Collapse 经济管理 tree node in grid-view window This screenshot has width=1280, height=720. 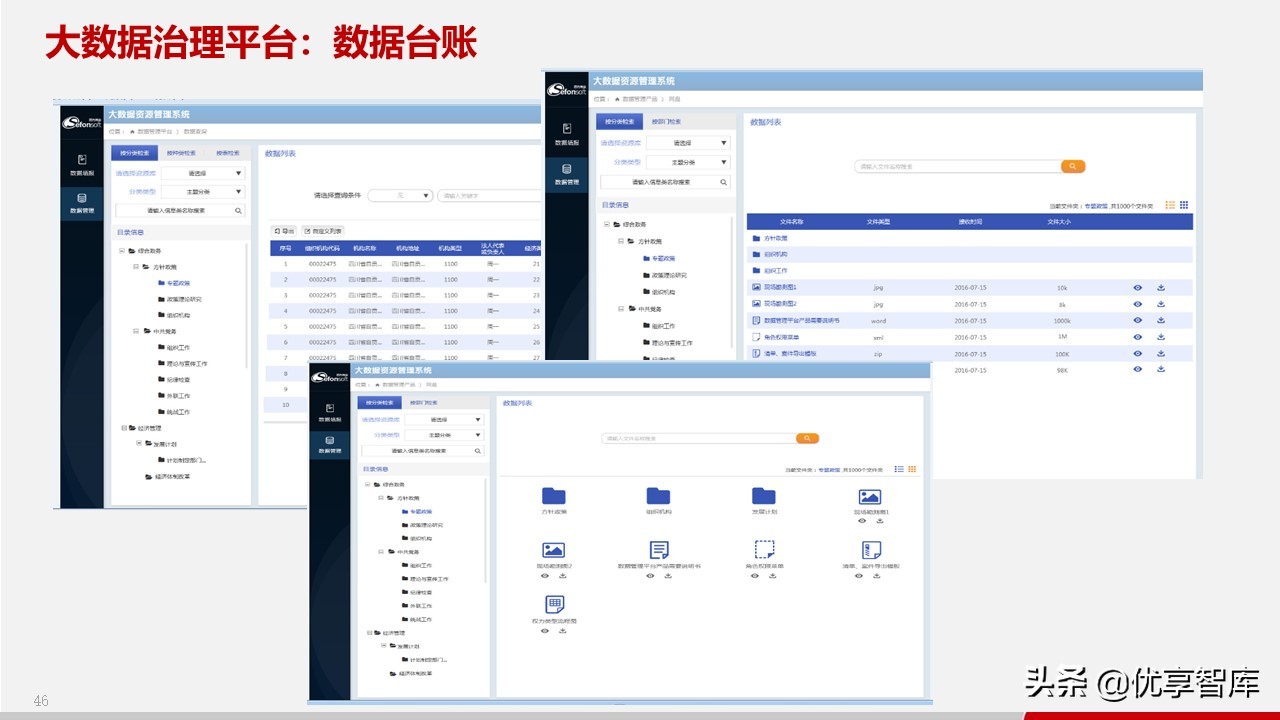(x=368, y=633)
